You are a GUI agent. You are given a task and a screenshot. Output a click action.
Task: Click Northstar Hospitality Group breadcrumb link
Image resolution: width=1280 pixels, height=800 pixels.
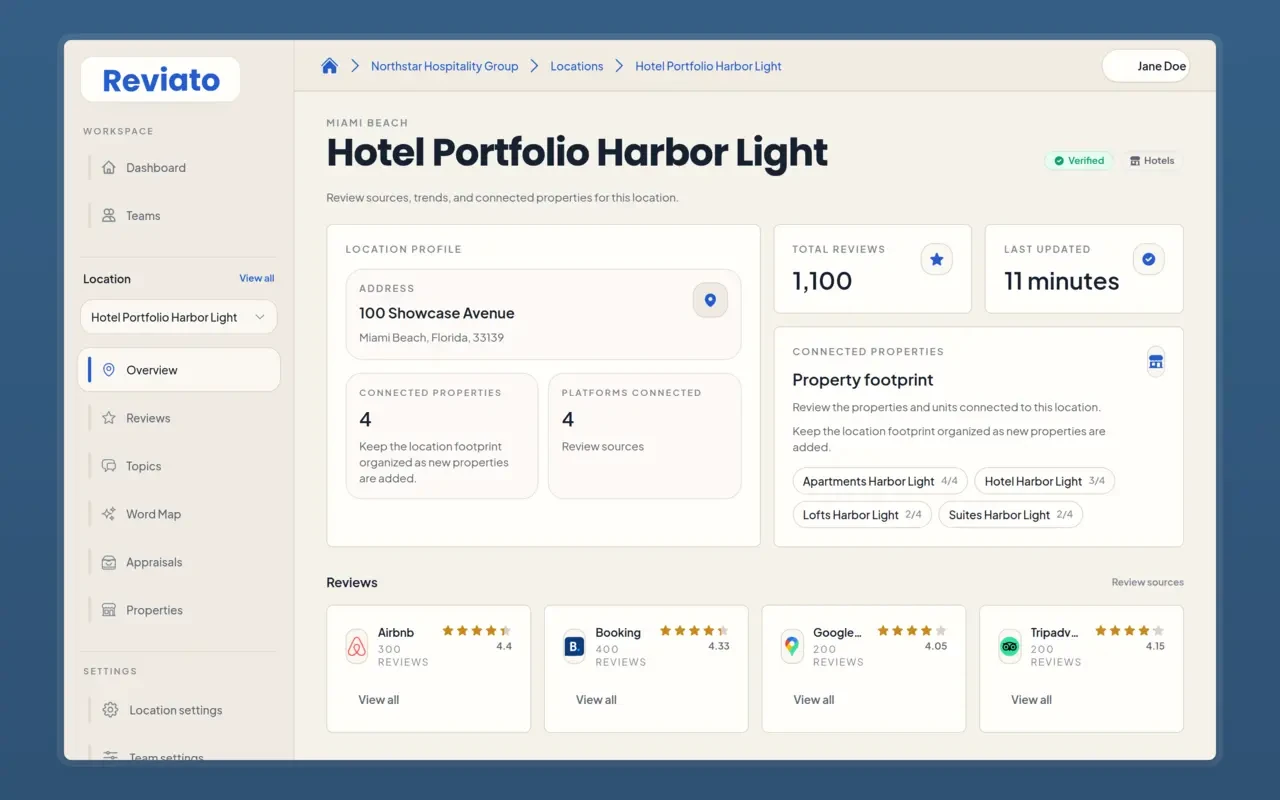[x=444, y=66]
